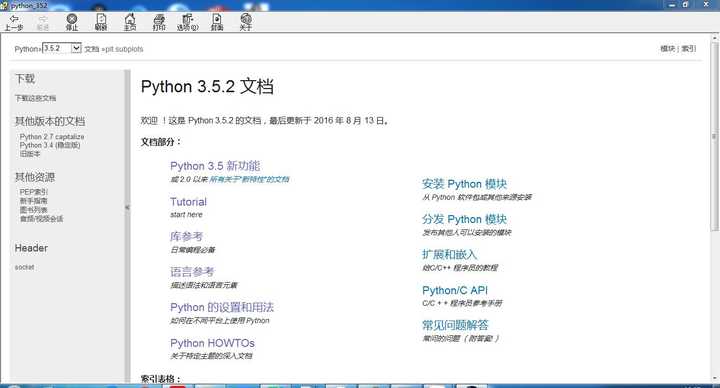The height and width of the screenshot is (388, 720).
Task: Open the Python 2.7 capitalize sidebar link
Action: pos(52,137)
